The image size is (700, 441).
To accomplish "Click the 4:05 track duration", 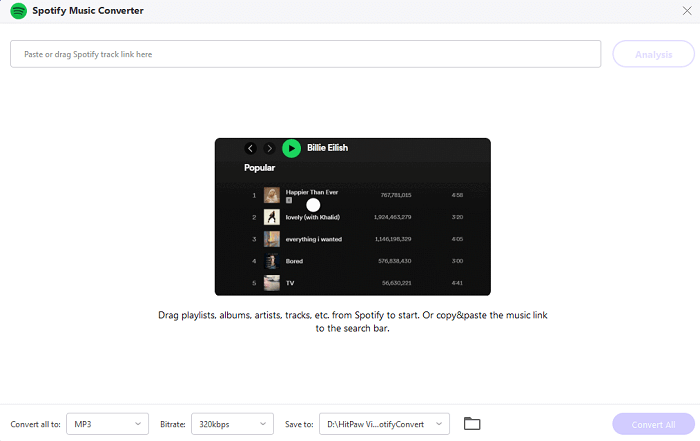I will [x=457, y=239].
